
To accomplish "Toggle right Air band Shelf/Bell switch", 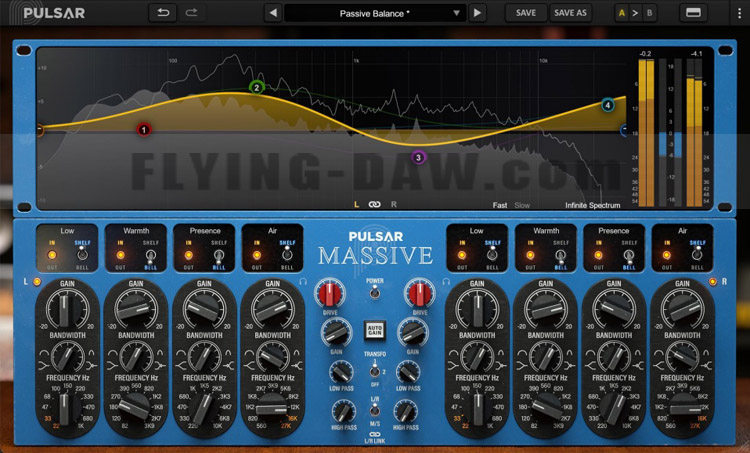I will click(697, 254).
